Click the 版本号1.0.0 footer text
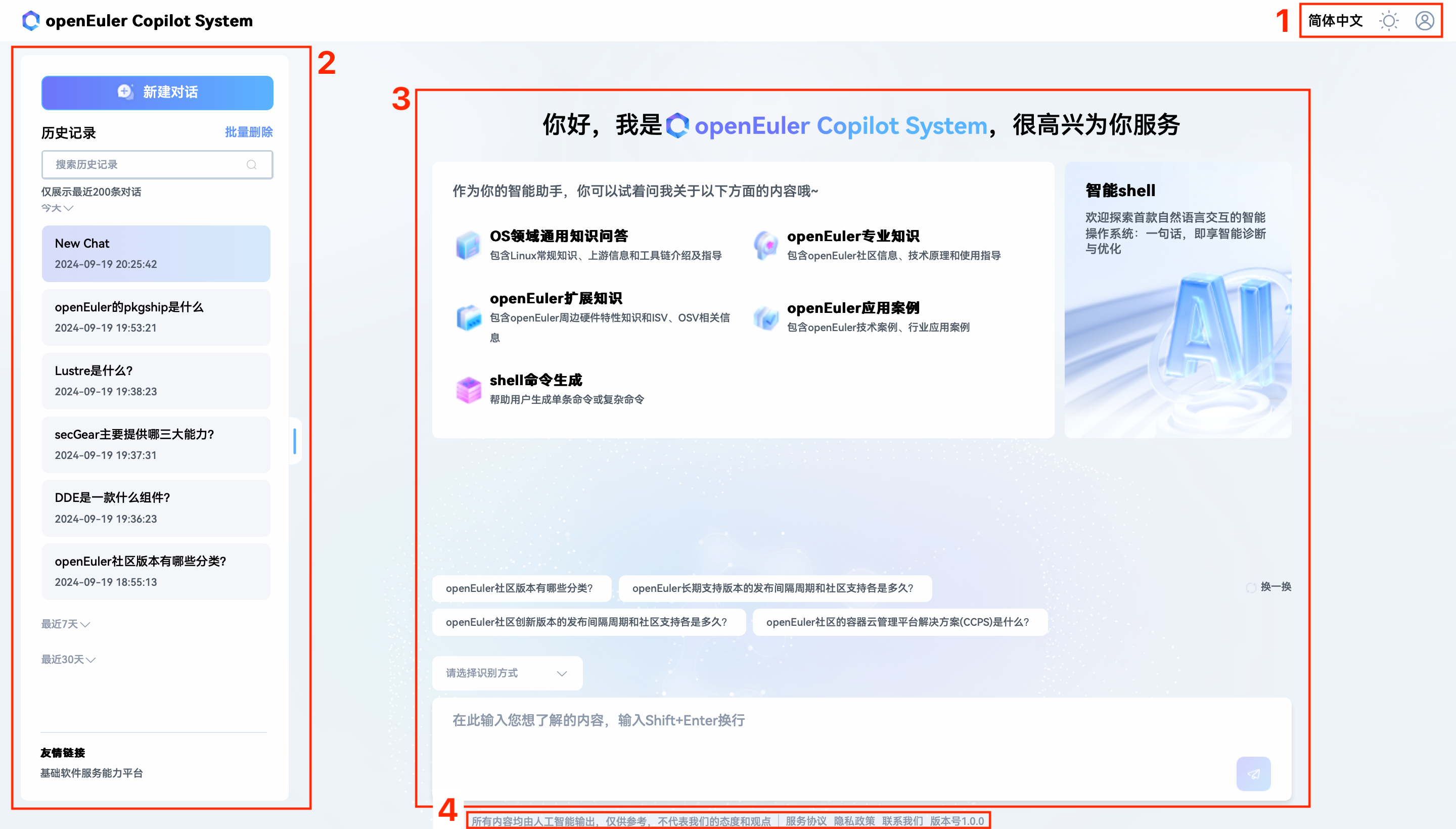The height and width of the screenshot is (829, 1456). pos(957,820)
